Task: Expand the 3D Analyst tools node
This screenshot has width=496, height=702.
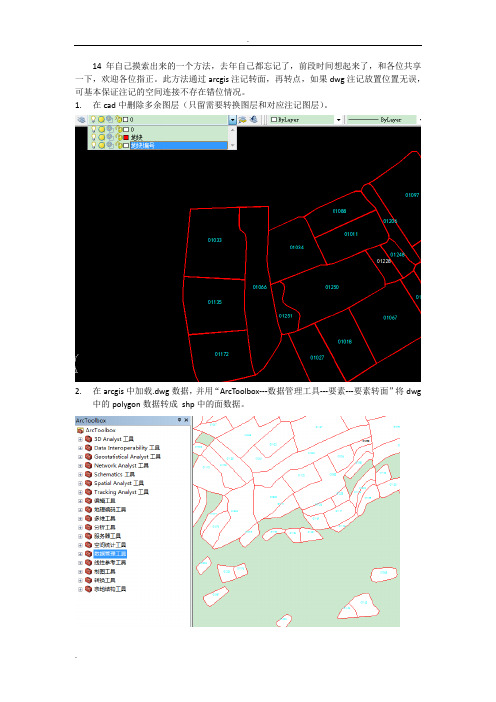Action: [x=81, y=439]
